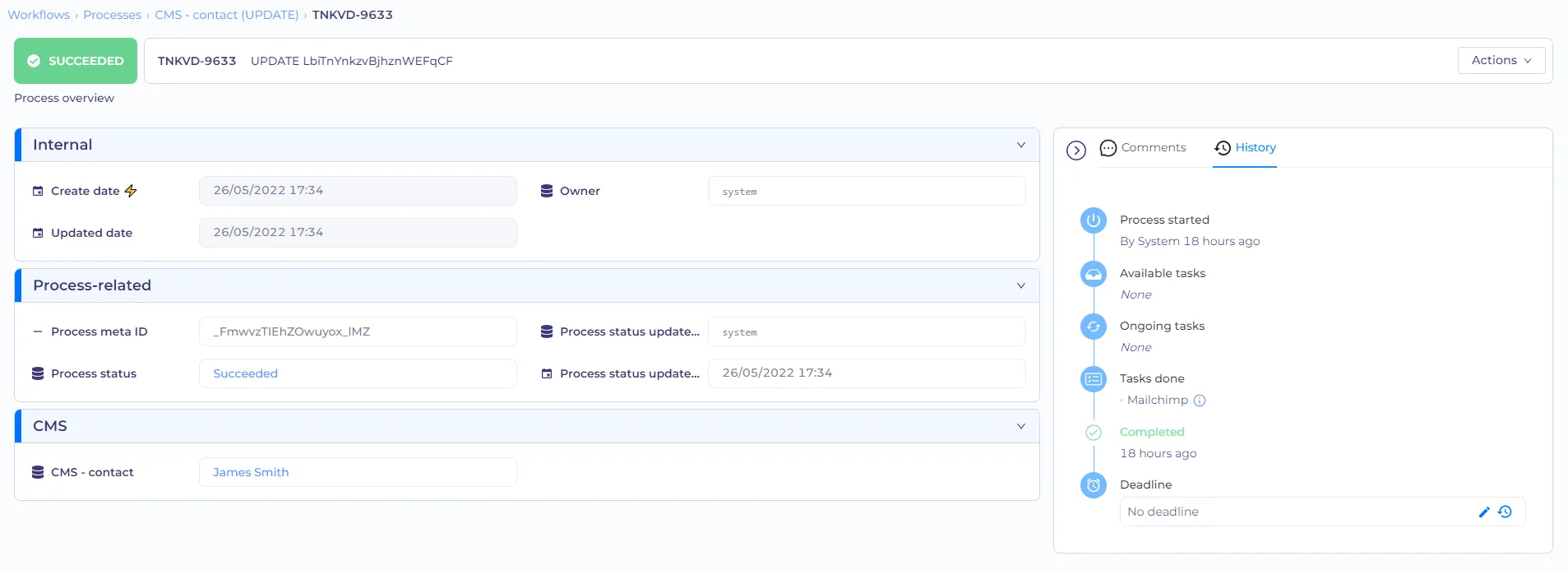
Task: Click the Owner field showing system
Action: click(867, 191)
